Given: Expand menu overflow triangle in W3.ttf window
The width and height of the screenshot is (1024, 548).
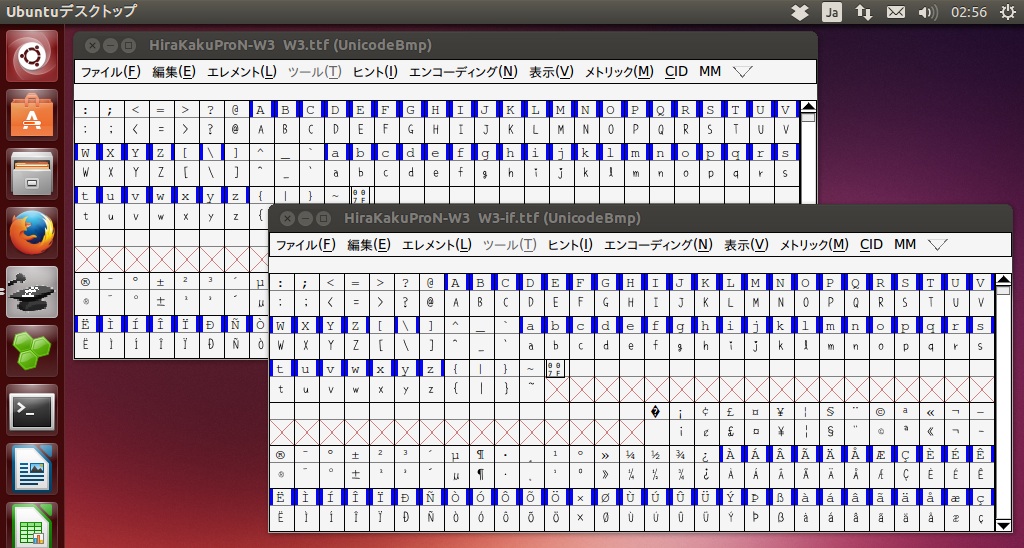Looking at the screenshot, I should [x=743, y=72].
